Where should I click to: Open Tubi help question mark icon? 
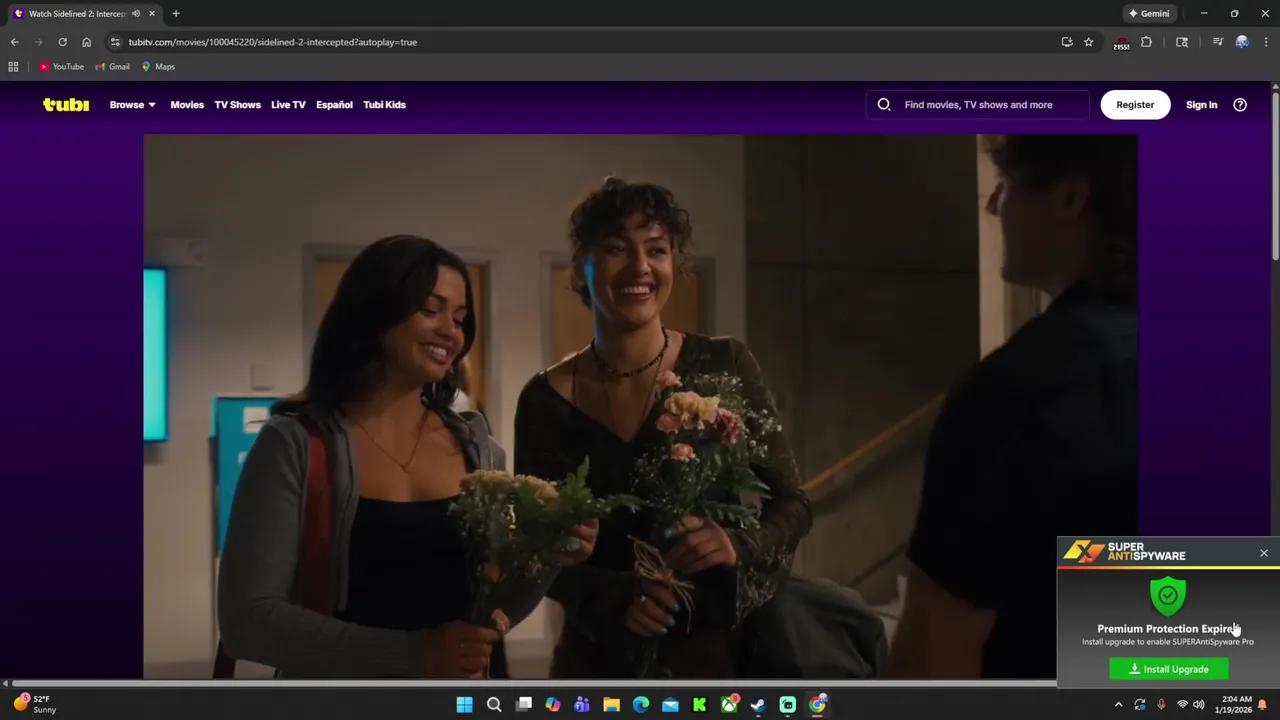[1240, 104]
